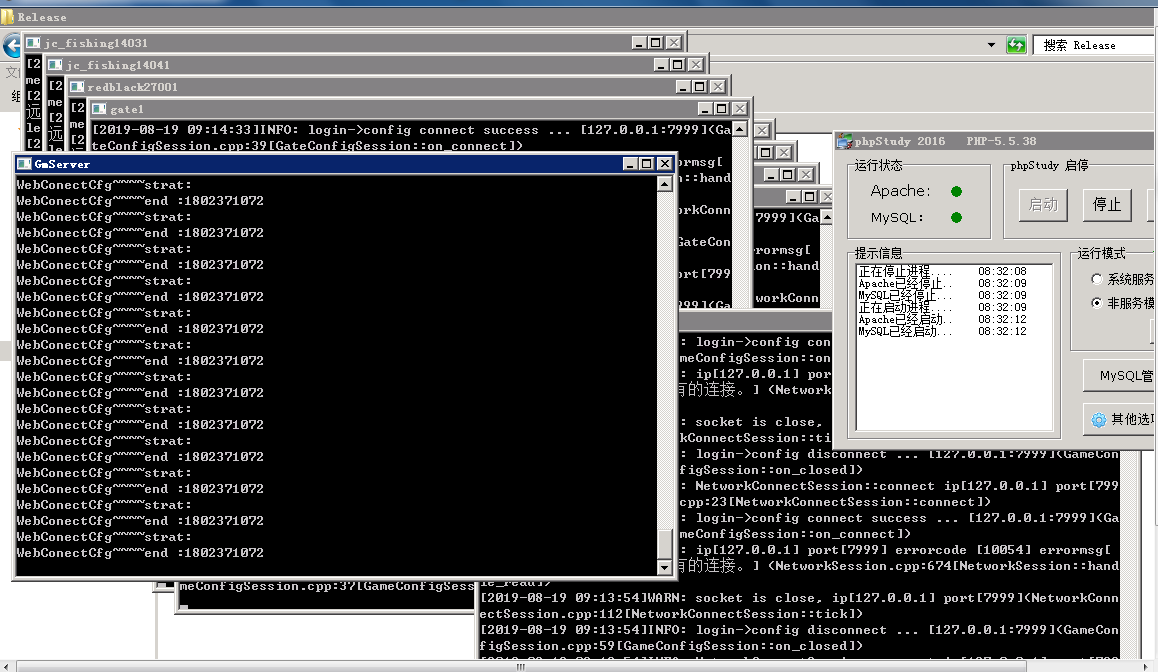Minimize the jc_fishing14031 window
This screenshot has width=1158, height=672.
pos(639,43)
